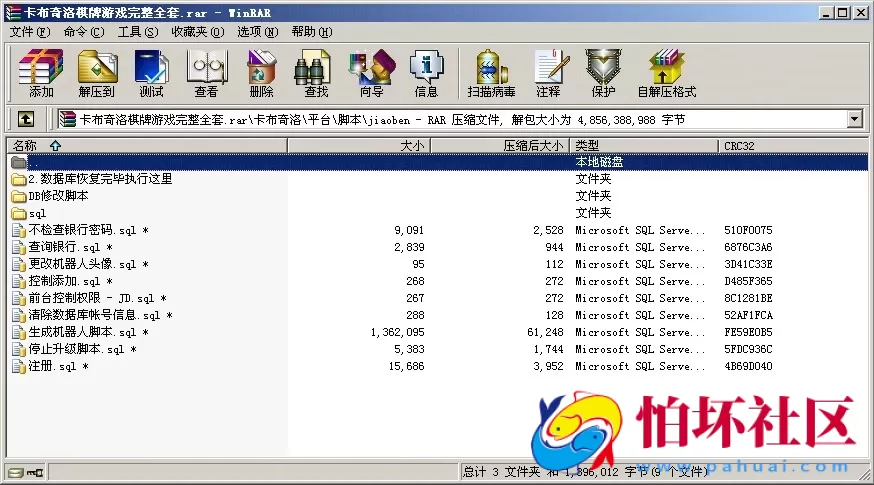The height and width of the screenshot is (485, 874).
Task: Click size value 9,091
Action: tap(409, 231)
